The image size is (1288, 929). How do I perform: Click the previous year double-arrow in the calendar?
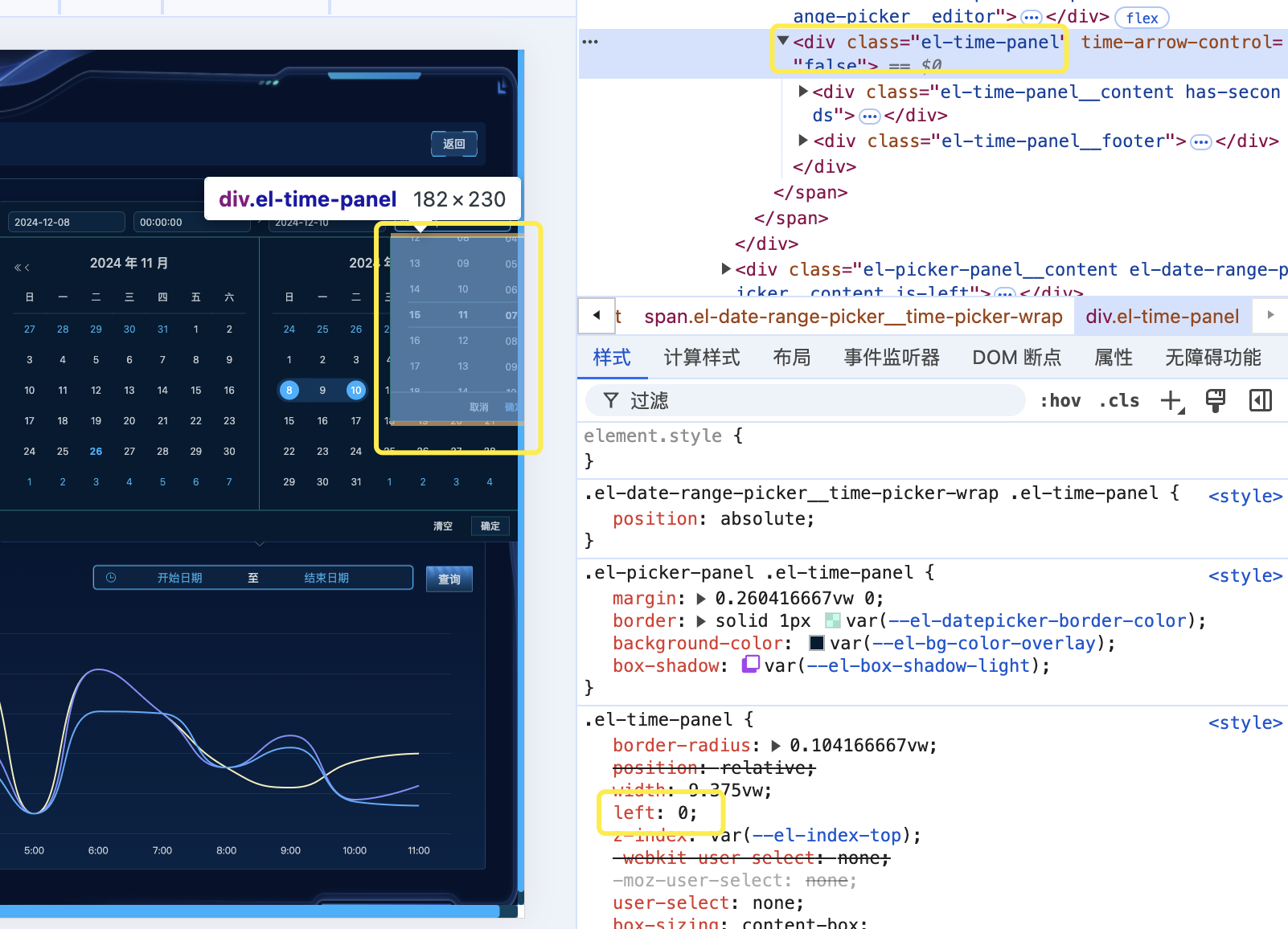[18, 267]
